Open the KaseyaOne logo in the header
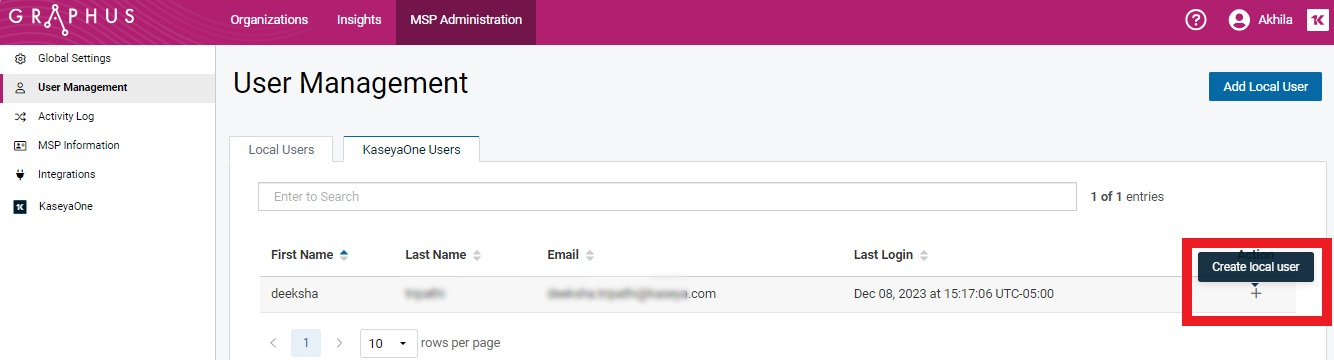This screenshot has width=1334, height=360. [1317, 20]
